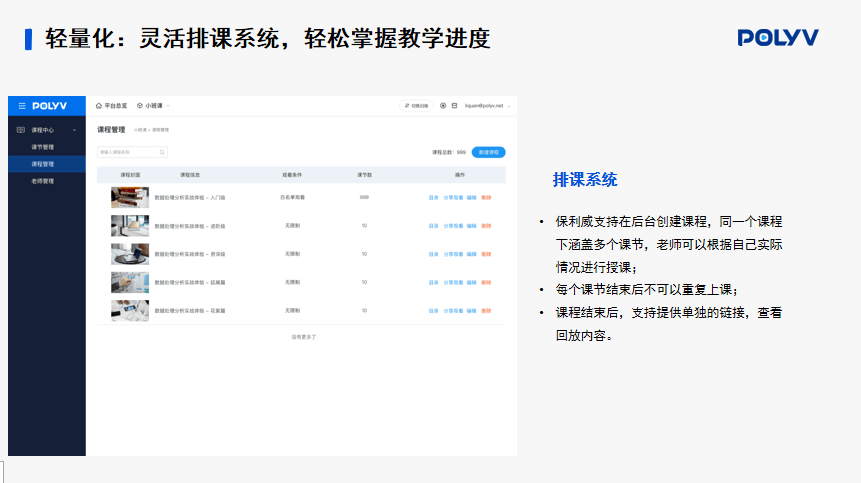Click the 入门级 course cover thumbnail
The image size is (861, 483).
(x=130, y=198)
